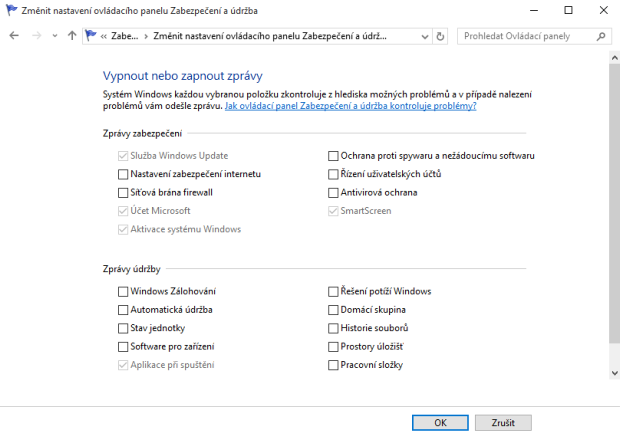Minimize the window
The image size is (620, 437).
click(x=534, y=10)
